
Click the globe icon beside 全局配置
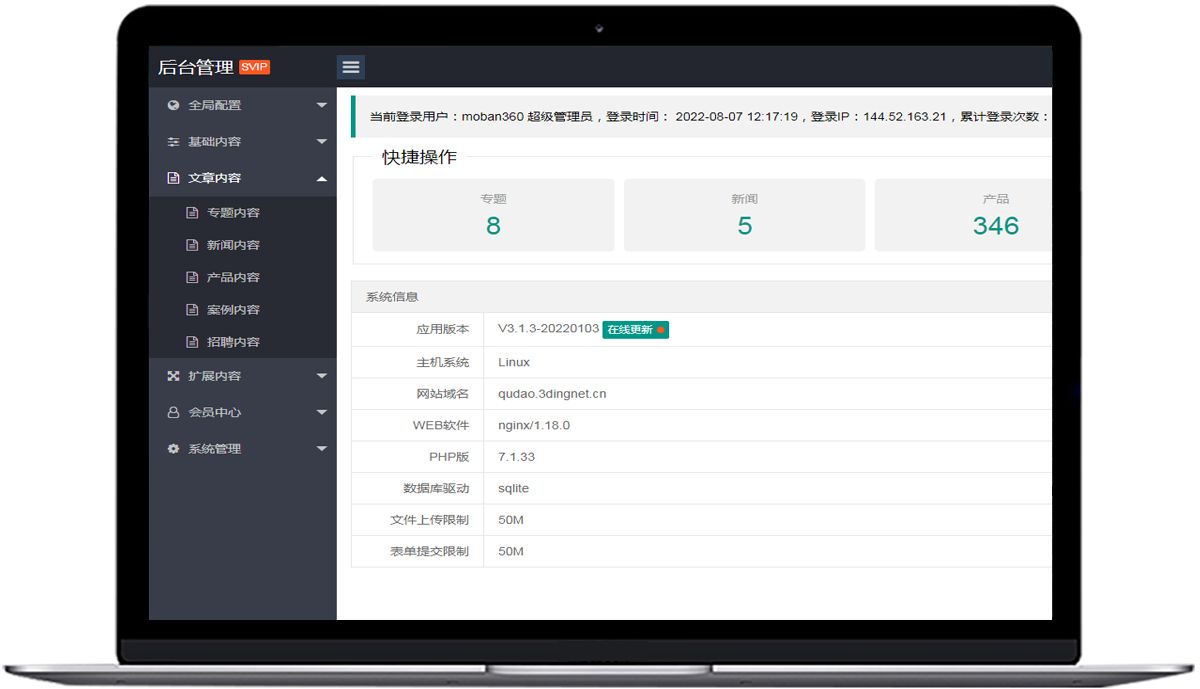173,105
